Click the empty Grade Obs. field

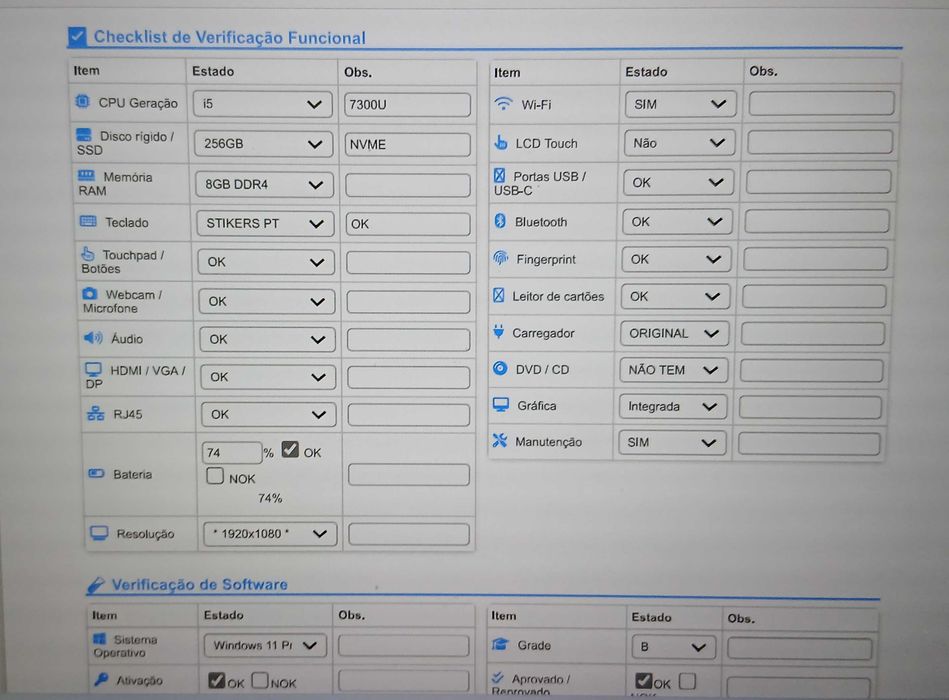(800, 649)
